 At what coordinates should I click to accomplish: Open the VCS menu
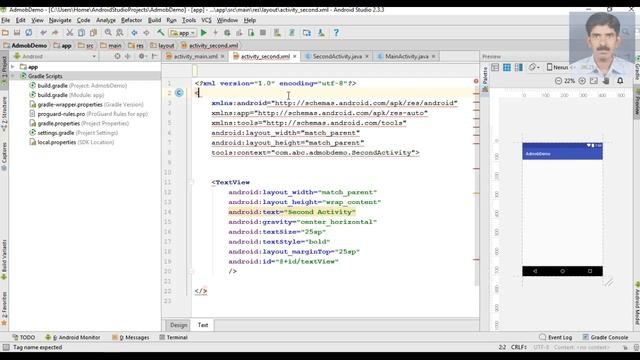pos(207,20)
